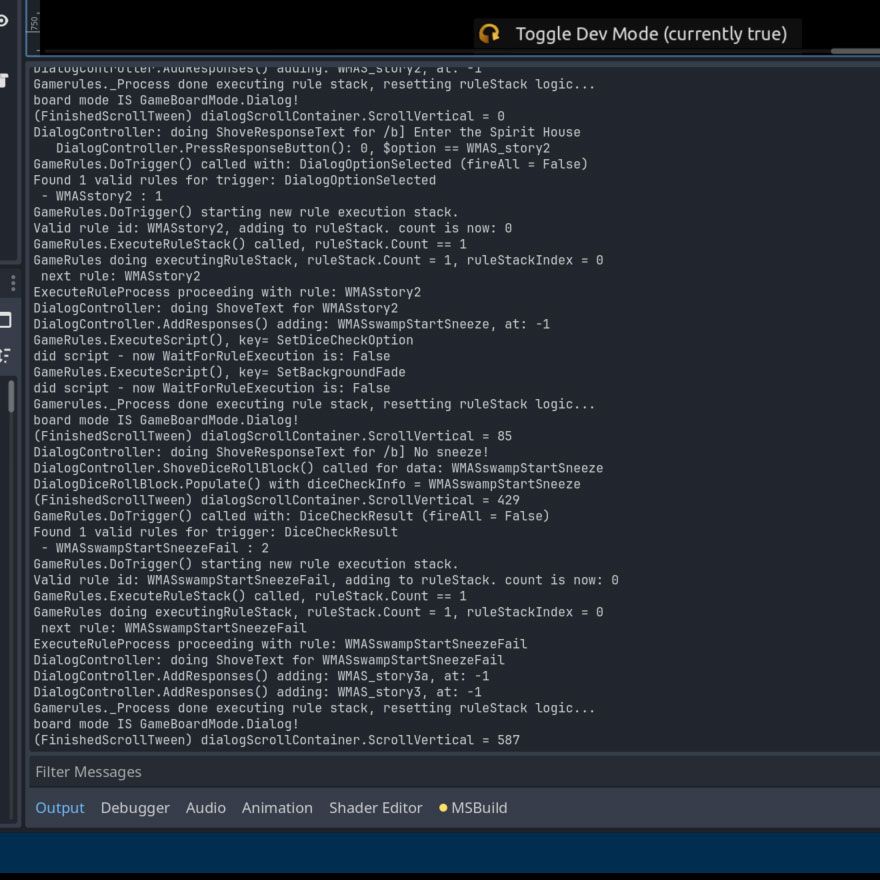Click the 'adding: WMAS_story3a' log line
Viewport: 880px width, 880px height.
261,676
